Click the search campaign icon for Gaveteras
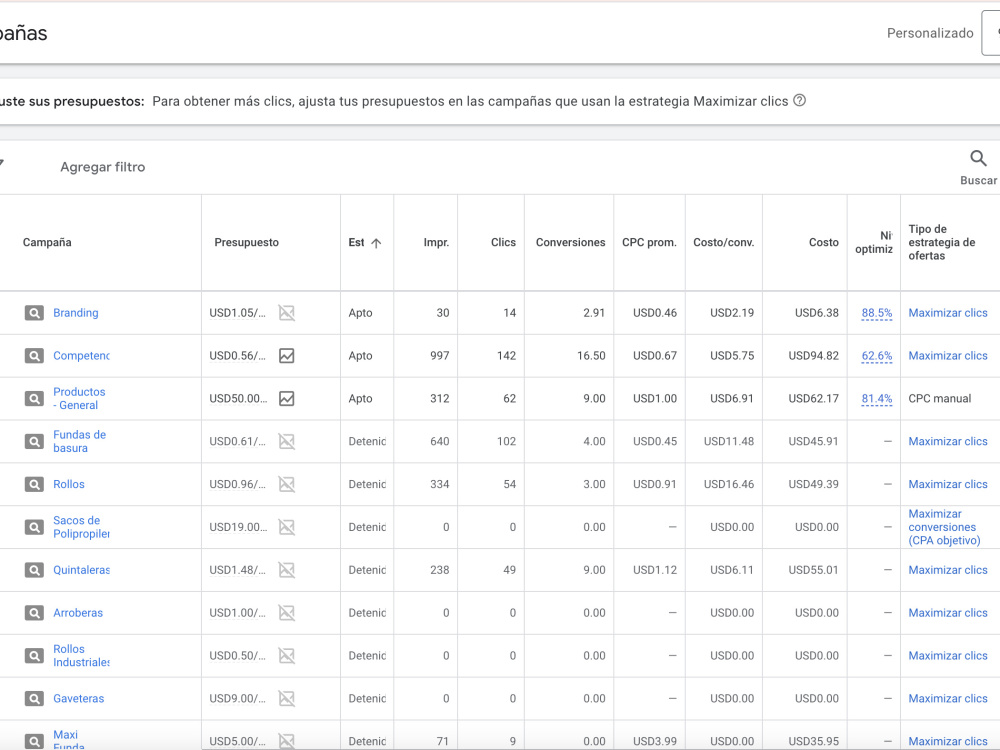The image size is (1000, 750). [34, 698]
